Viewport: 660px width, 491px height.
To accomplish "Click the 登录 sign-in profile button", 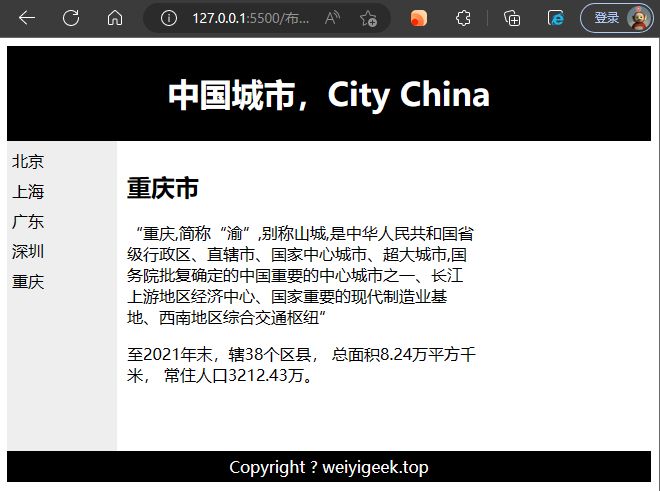I will point(616,18).
